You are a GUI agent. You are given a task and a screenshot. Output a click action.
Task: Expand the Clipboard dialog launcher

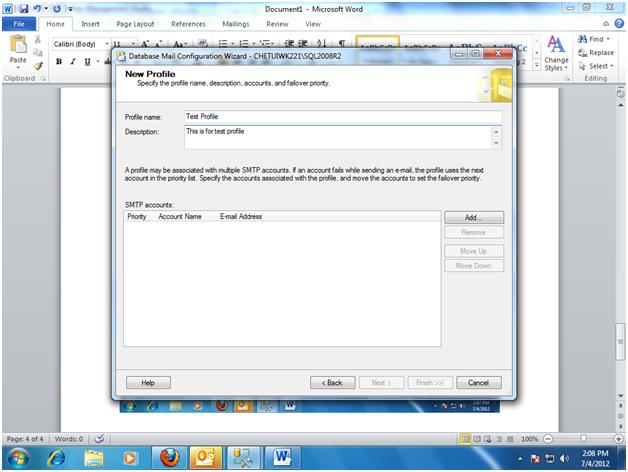pyautogui.click(x=43, y=79)
